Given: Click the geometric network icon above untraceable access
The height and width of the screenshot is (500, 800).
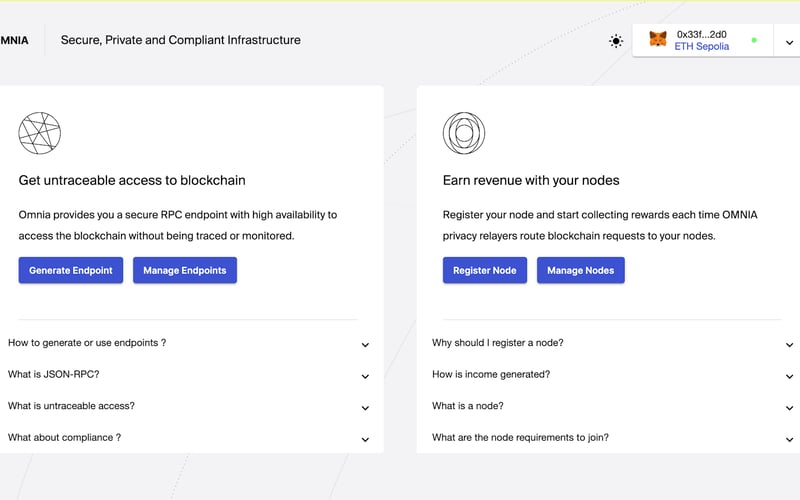Looking at the screenshot, I should 40,133.
